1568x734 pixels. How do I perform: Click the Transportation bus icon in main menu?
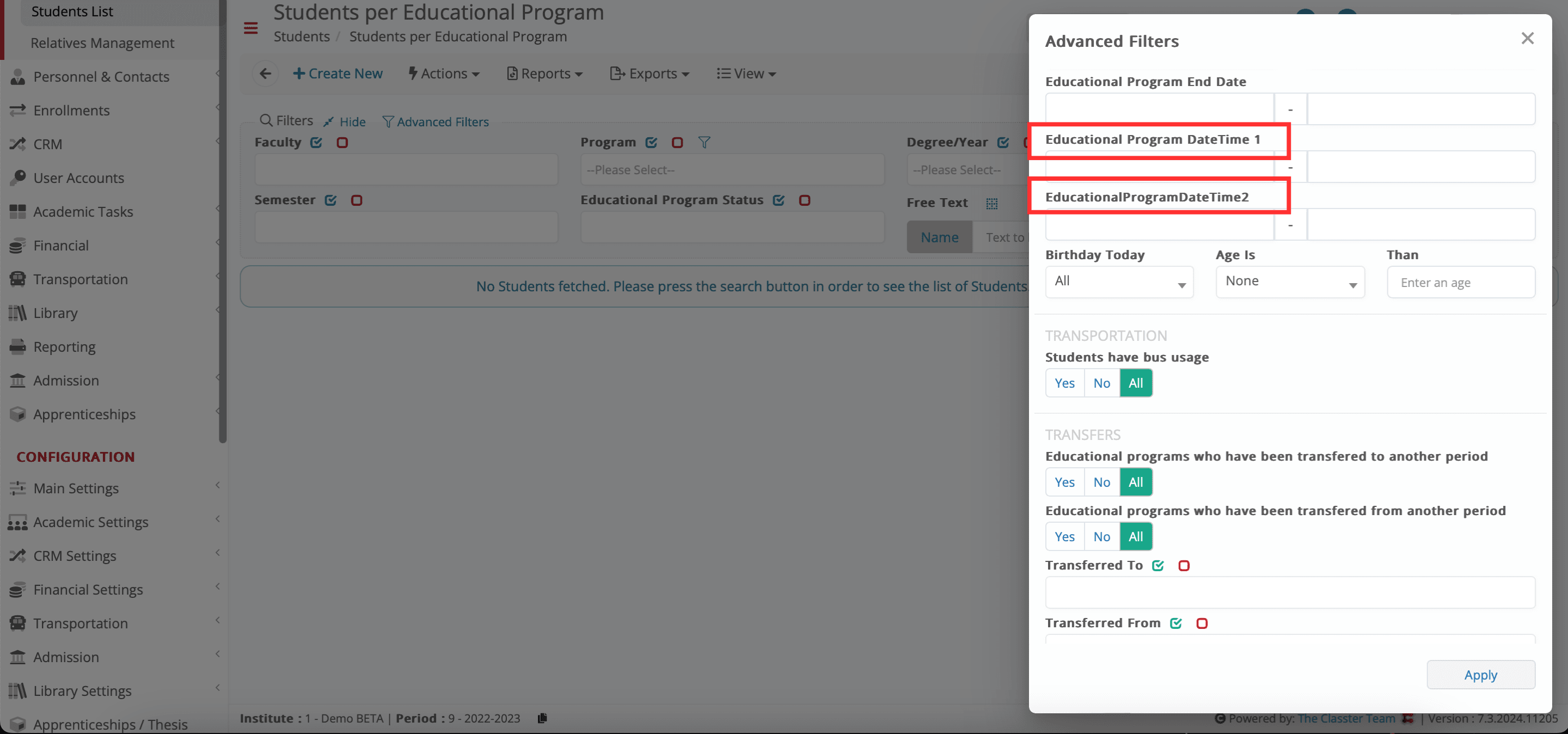[17, 279]
